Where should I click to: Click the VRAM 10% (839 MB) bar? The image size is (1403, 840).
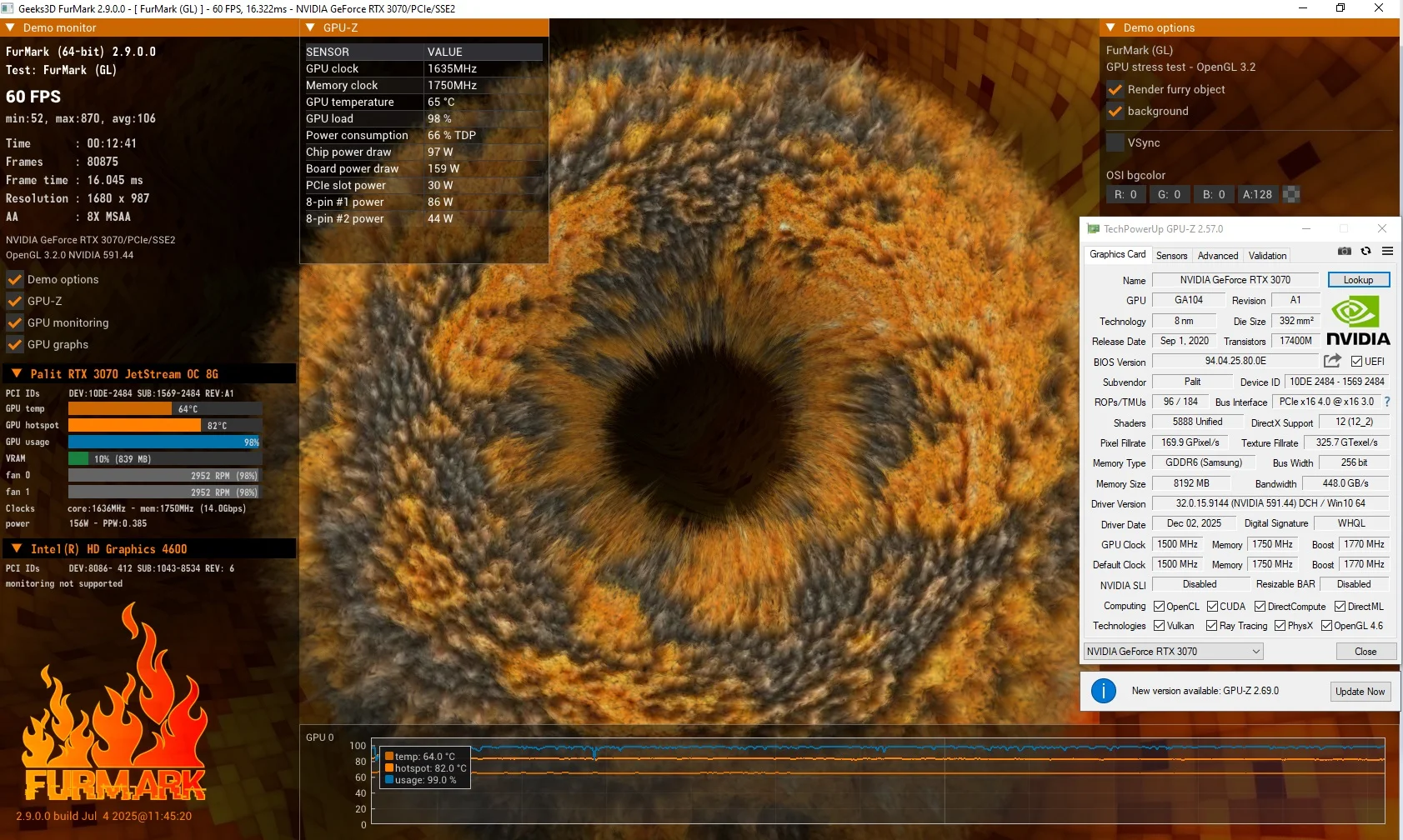(165, 459)
